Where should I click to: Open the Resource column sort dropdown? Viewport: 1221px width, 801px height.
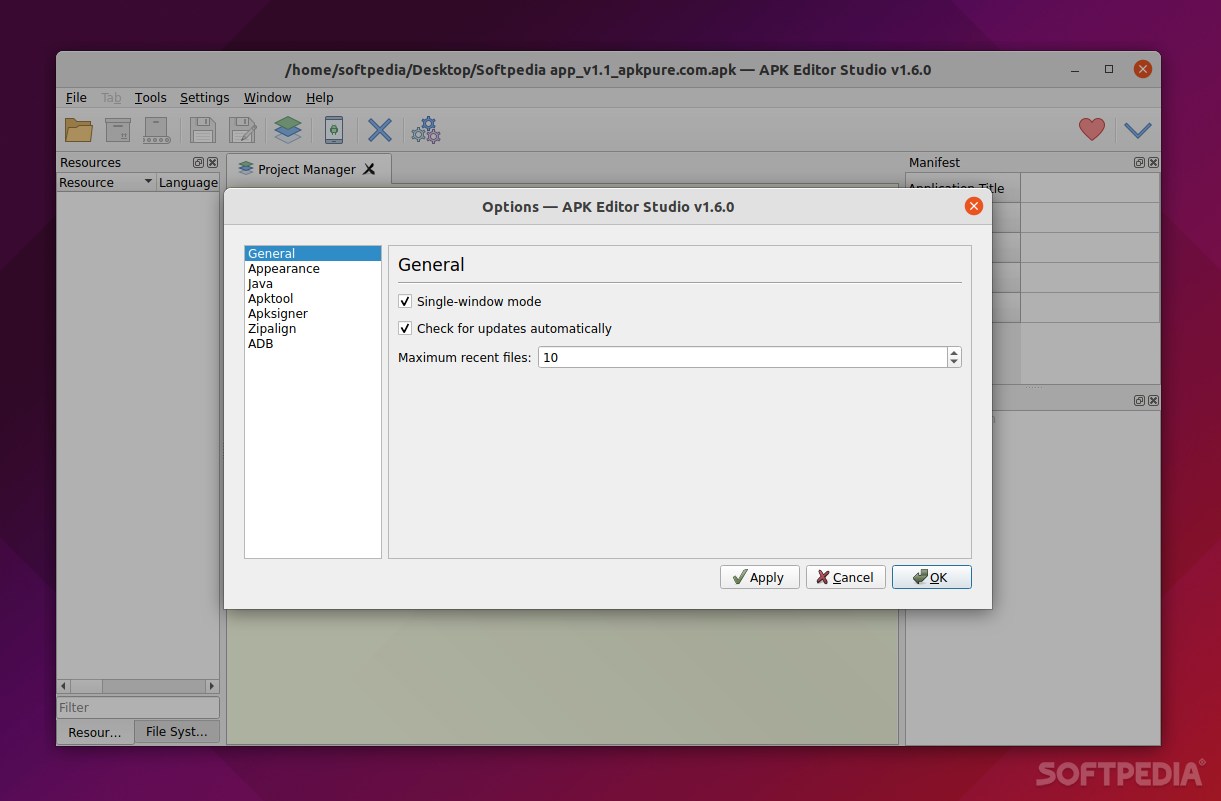pos(147,182)
